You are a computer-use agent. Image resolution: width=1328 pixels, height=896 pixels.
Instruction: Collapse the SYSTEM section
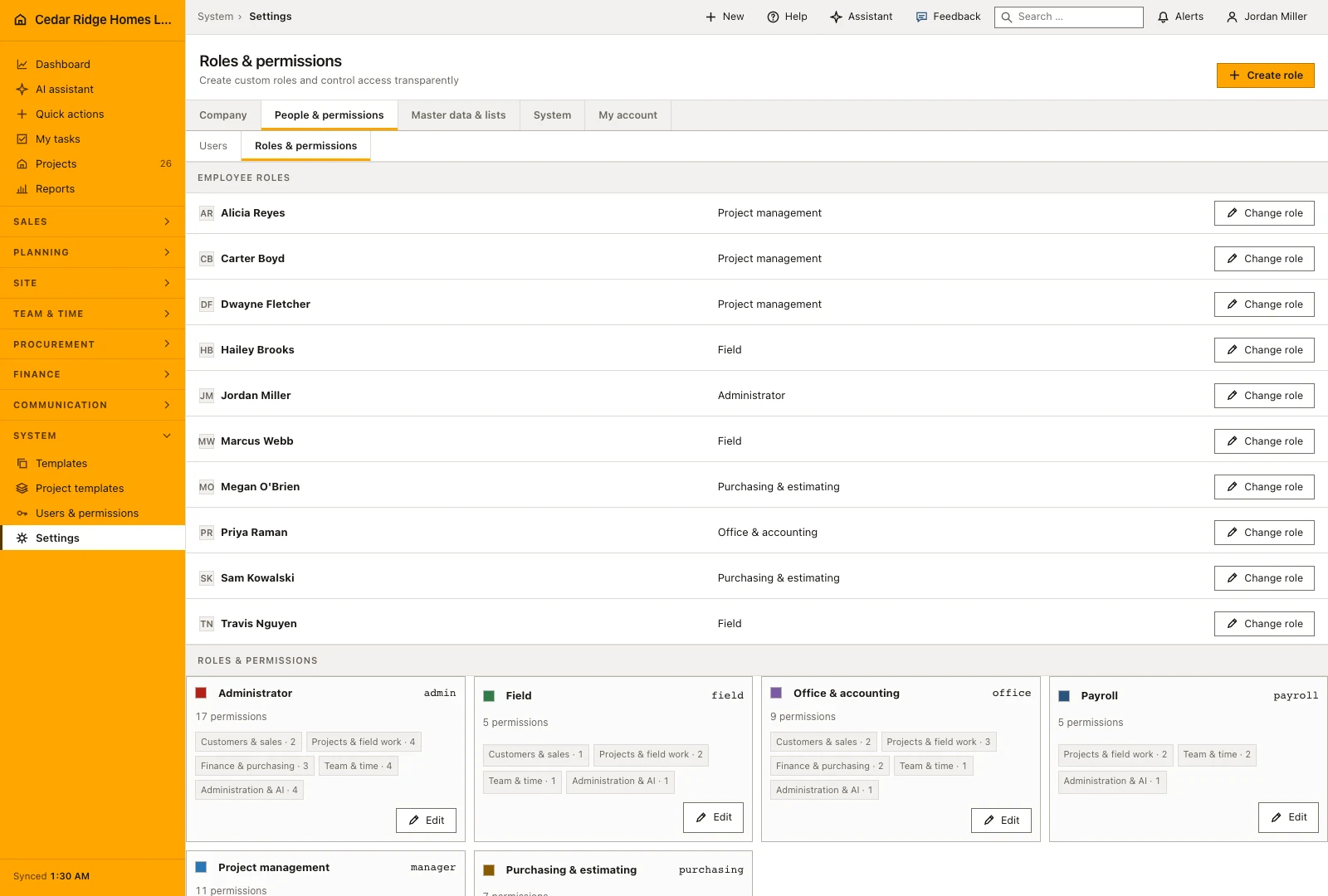(x=92, y=436)
